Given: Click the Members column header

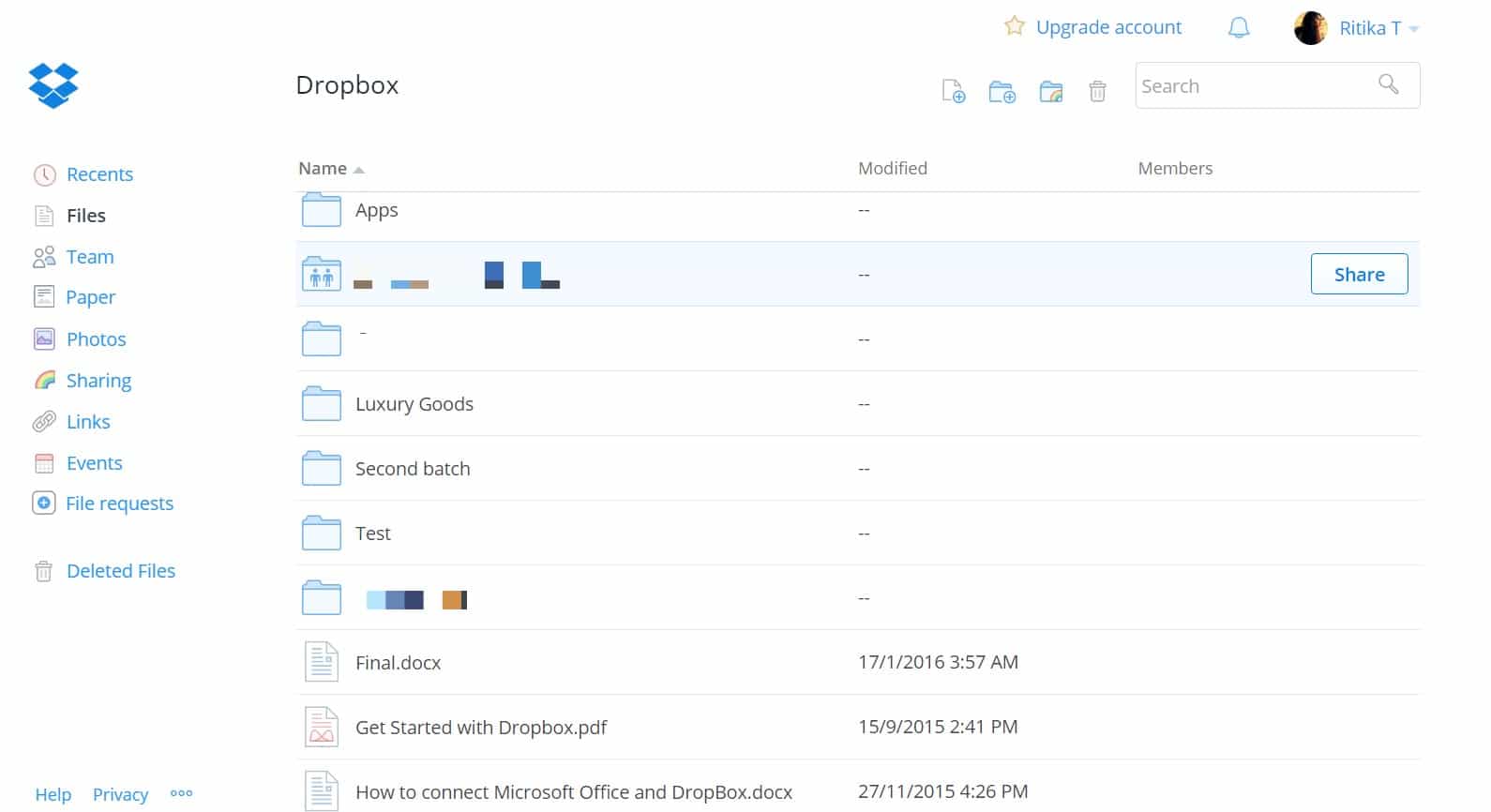Looking at the screenshot, I should coord(1175,169).
